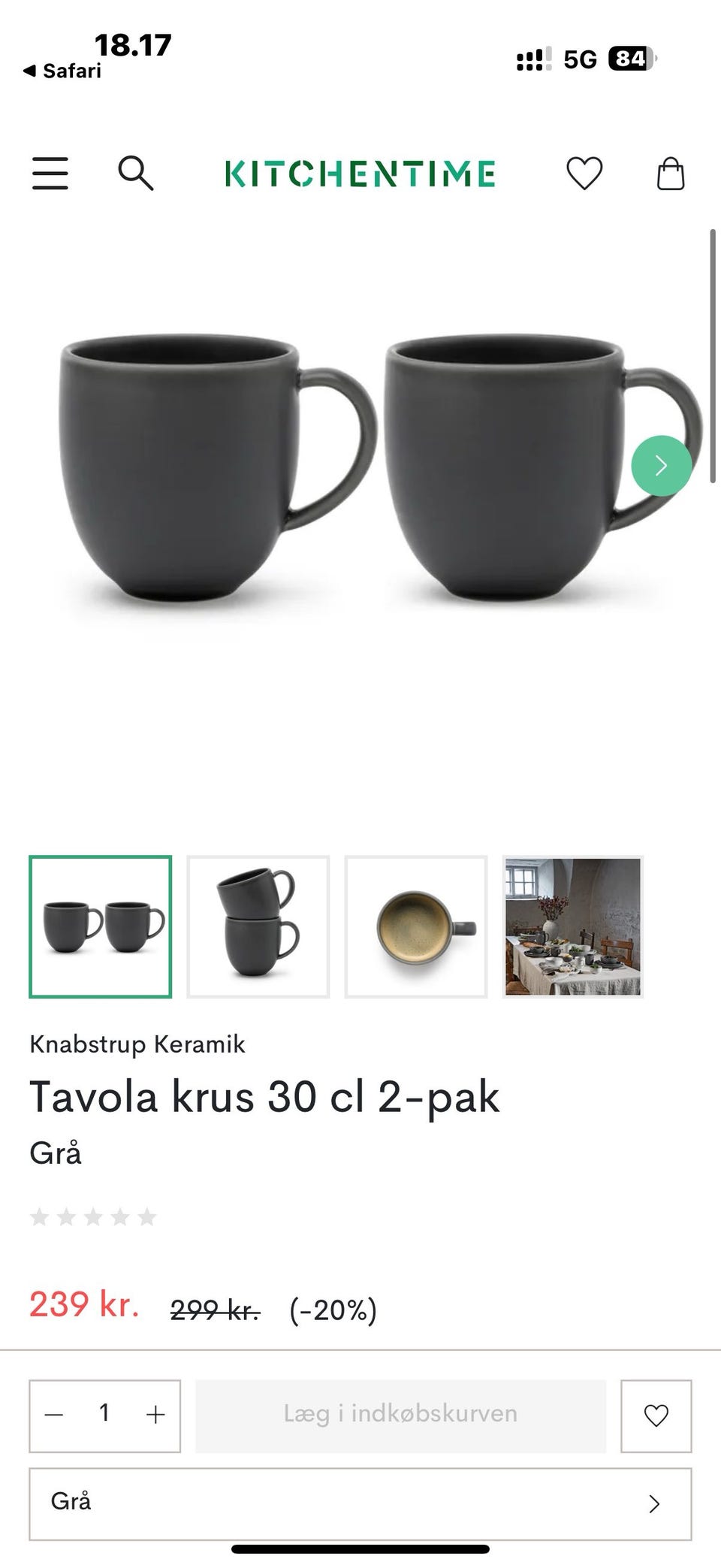This screenshot has height=1568, width=721.
Task: Open the hamburger menu
Action: click(50, 174)
